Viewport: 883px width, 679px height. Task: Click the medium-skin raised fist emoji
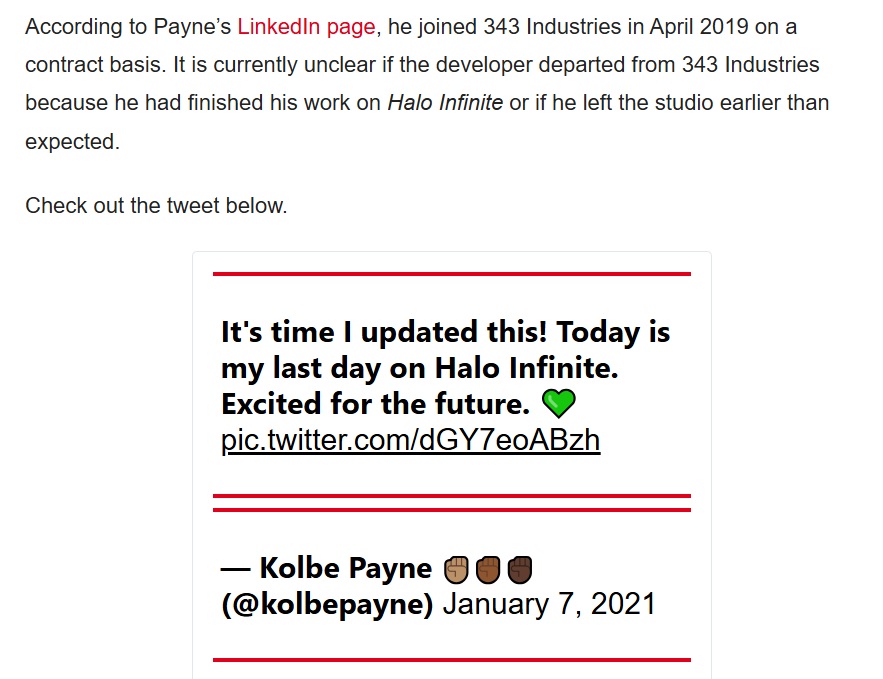coord(488,569)
